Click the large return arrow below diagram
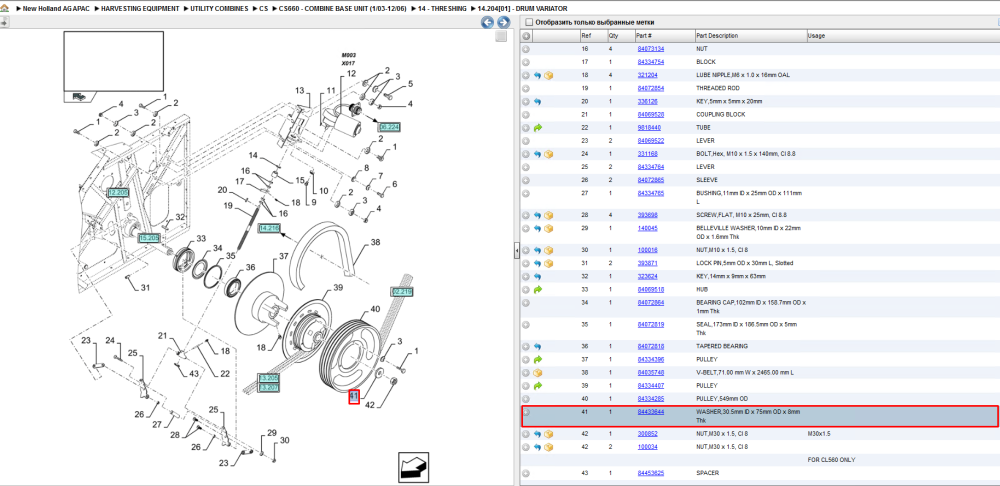 [411, 467]
